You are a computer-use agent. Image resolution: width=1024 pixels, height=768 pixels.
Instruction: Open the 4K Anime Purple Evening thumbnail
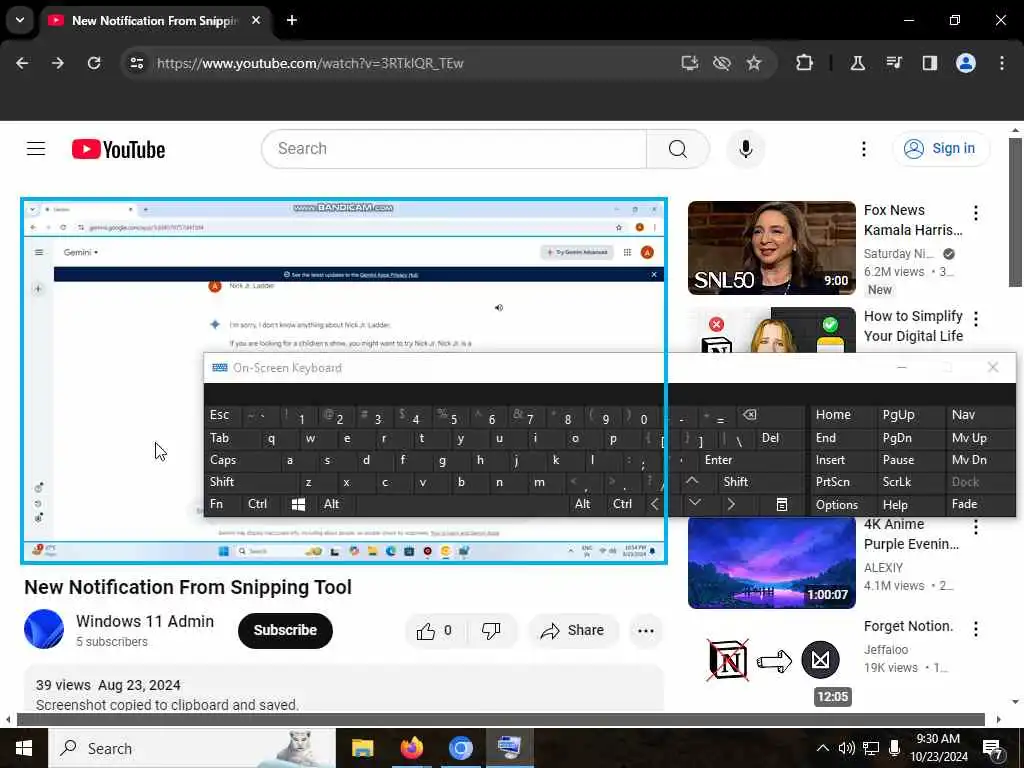point(771,562)
